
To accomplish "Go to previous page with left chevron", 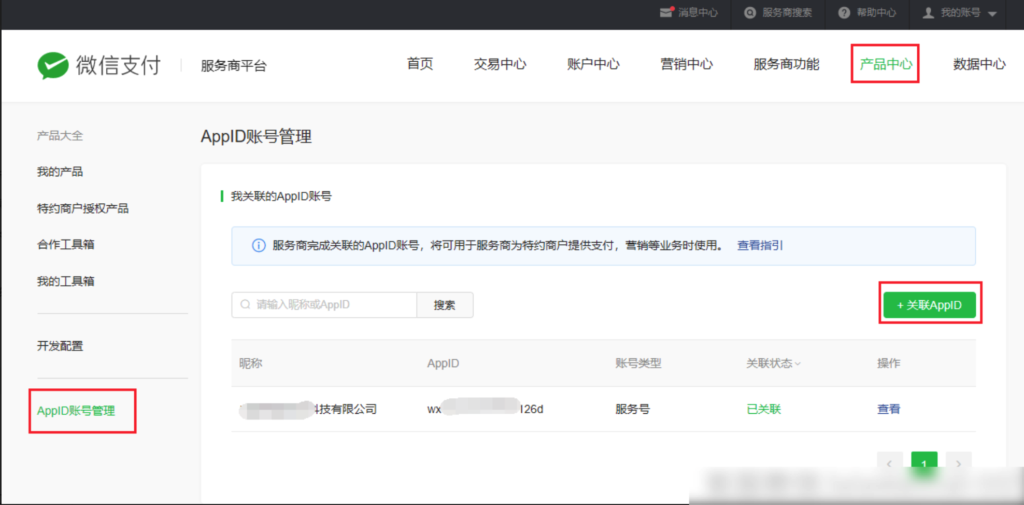I will click(890, 463).
